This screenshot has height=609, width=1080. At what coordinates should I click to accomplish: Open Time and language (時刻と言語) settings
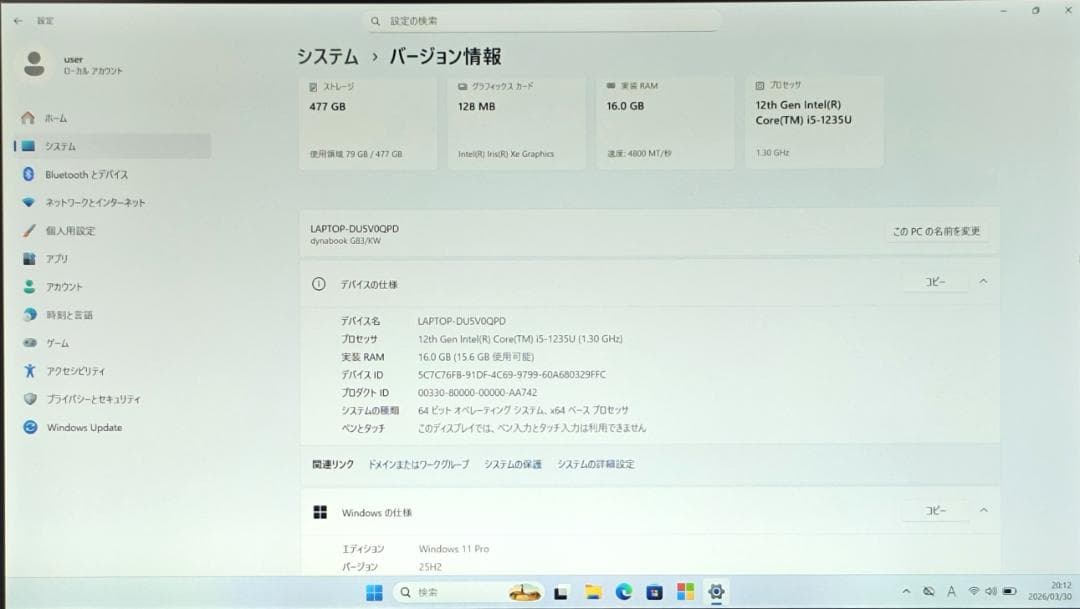click(112, 315)
